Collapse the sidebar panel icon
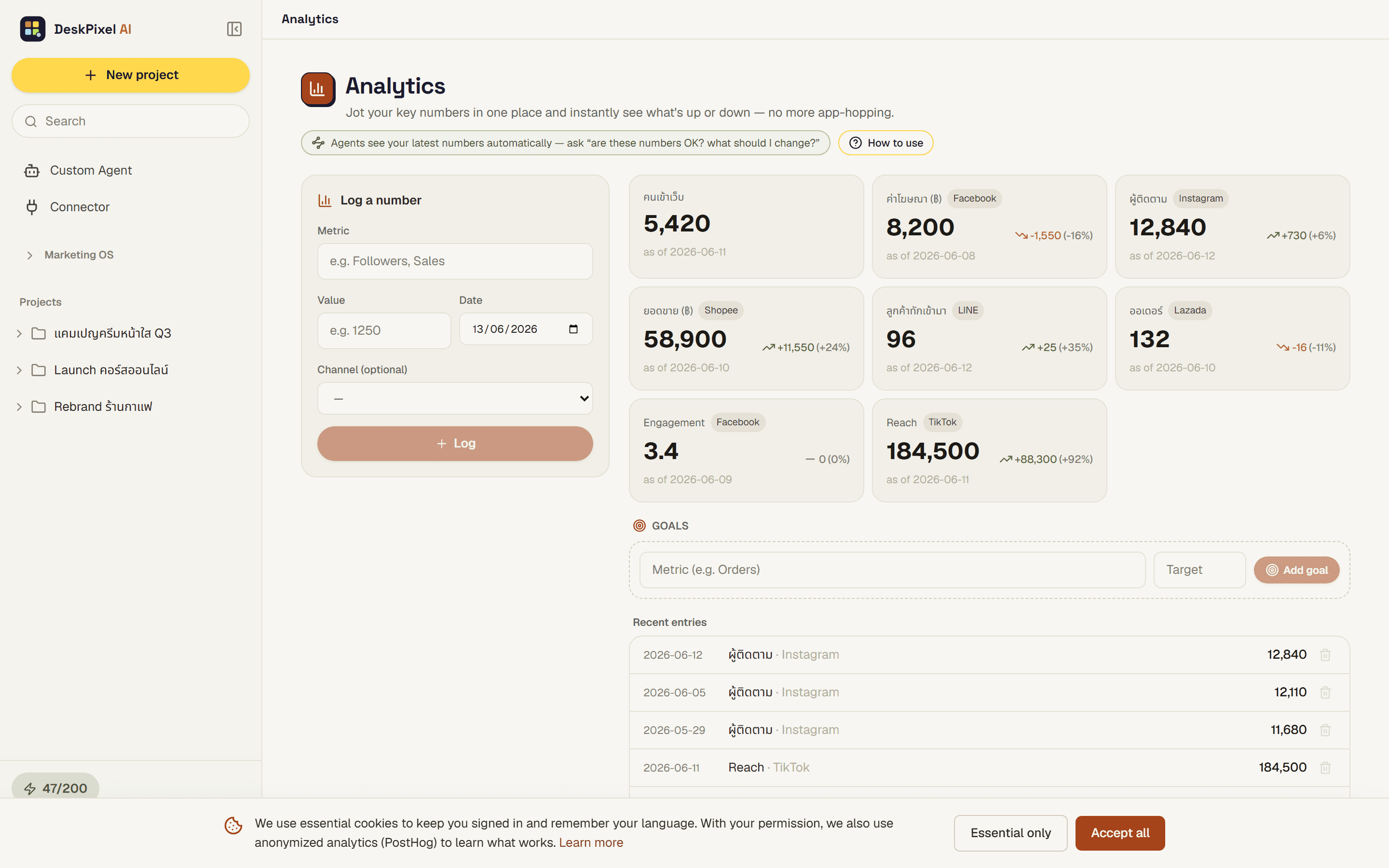The width and height of the screenshot is (1389, 868). [x=234, y=29]
